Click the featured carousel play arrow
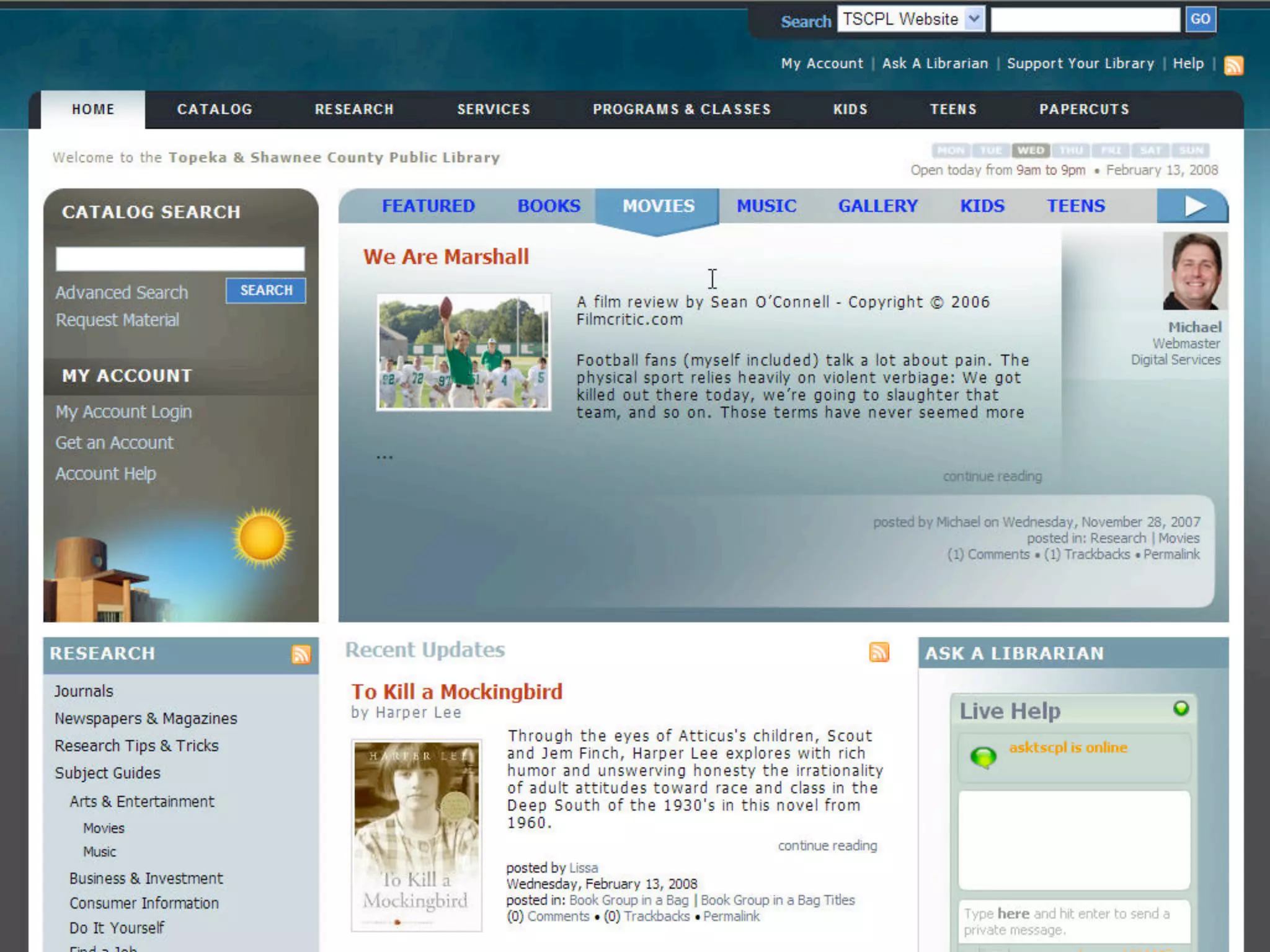Viewport: 1270px width, 952px height. click(x=1193, y=206)
